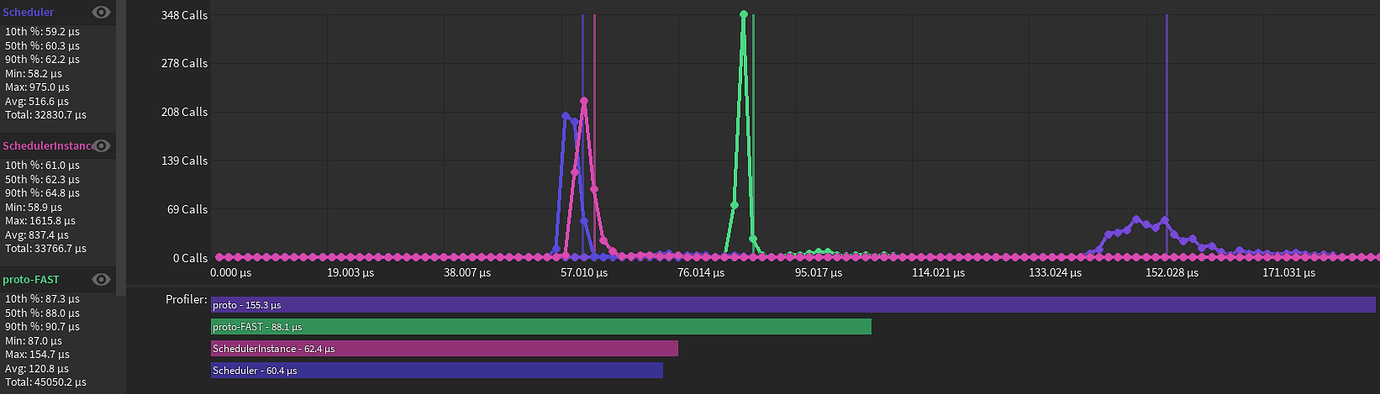Click the 57.010 µs axis label
Viewport: 1380px width, 394px height.
coord(583,272)
